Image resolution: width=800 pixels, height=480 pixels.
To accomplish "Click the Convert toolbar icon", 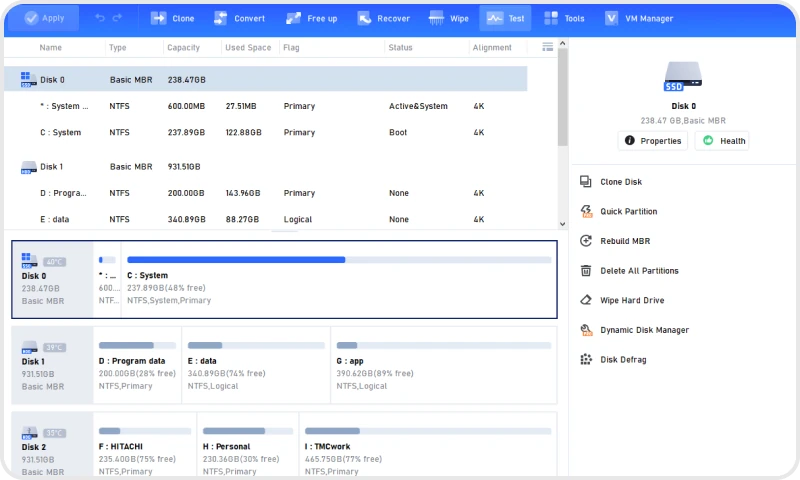I will pos(220,18).
